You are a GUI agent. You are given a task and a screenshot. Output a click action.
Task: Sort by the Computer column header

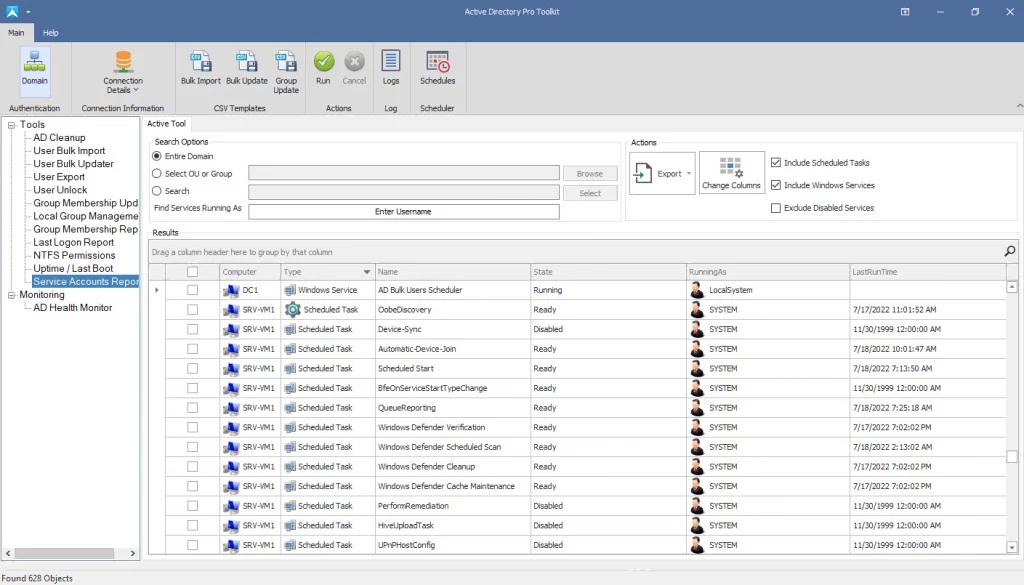[x=250, y=272]
